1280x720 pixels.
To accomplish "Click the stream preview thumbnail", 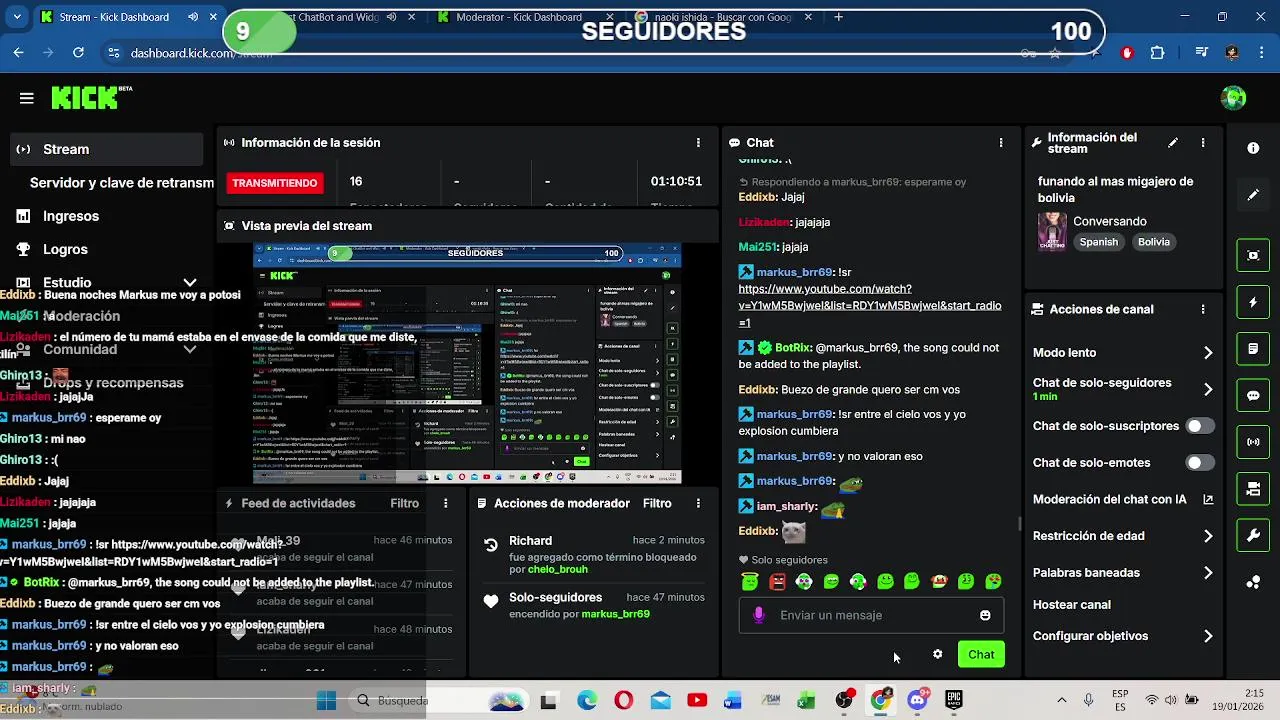I will [467, 363].
